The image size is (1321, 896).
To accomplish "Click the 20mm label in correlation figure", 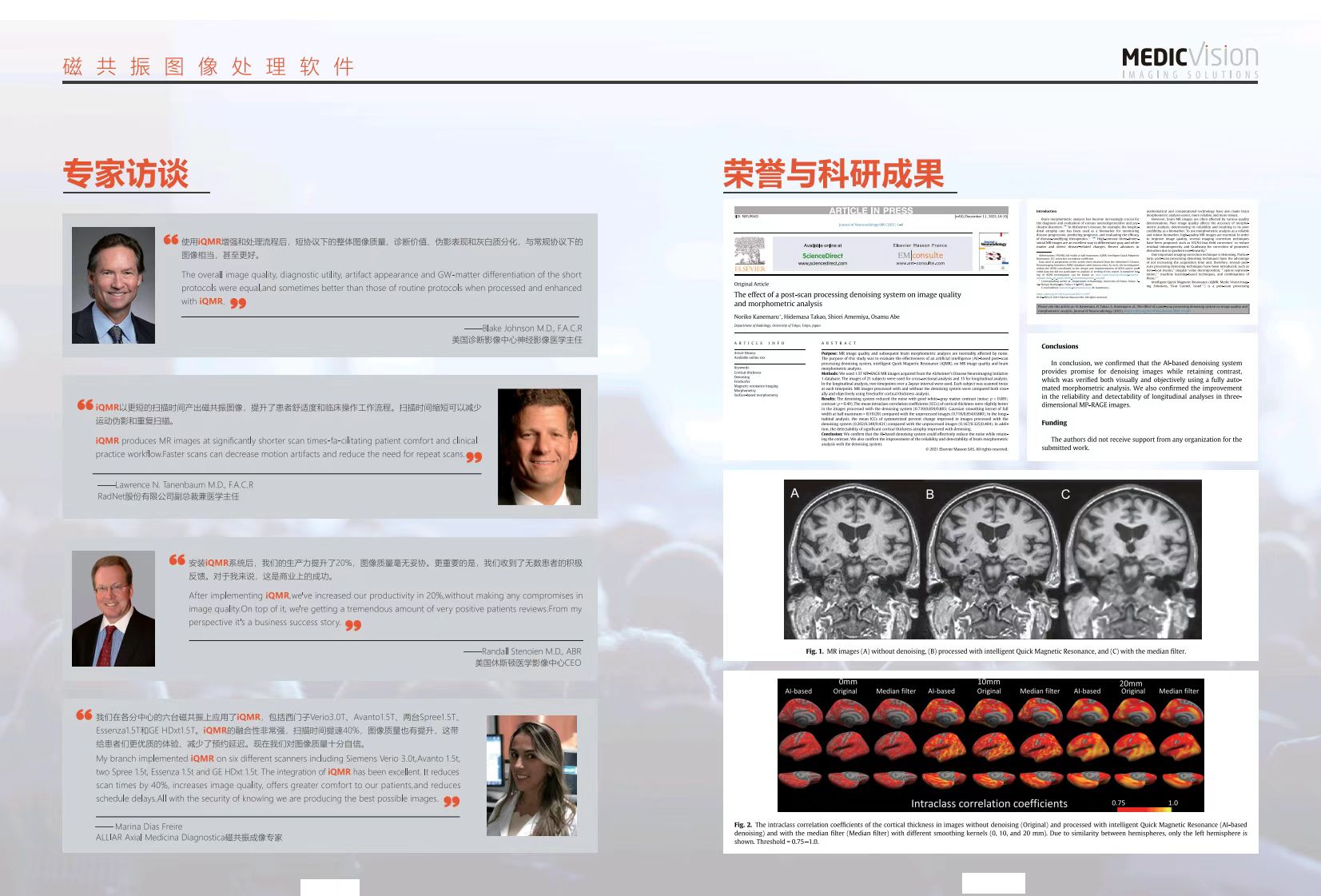I will coord(1131,683).
